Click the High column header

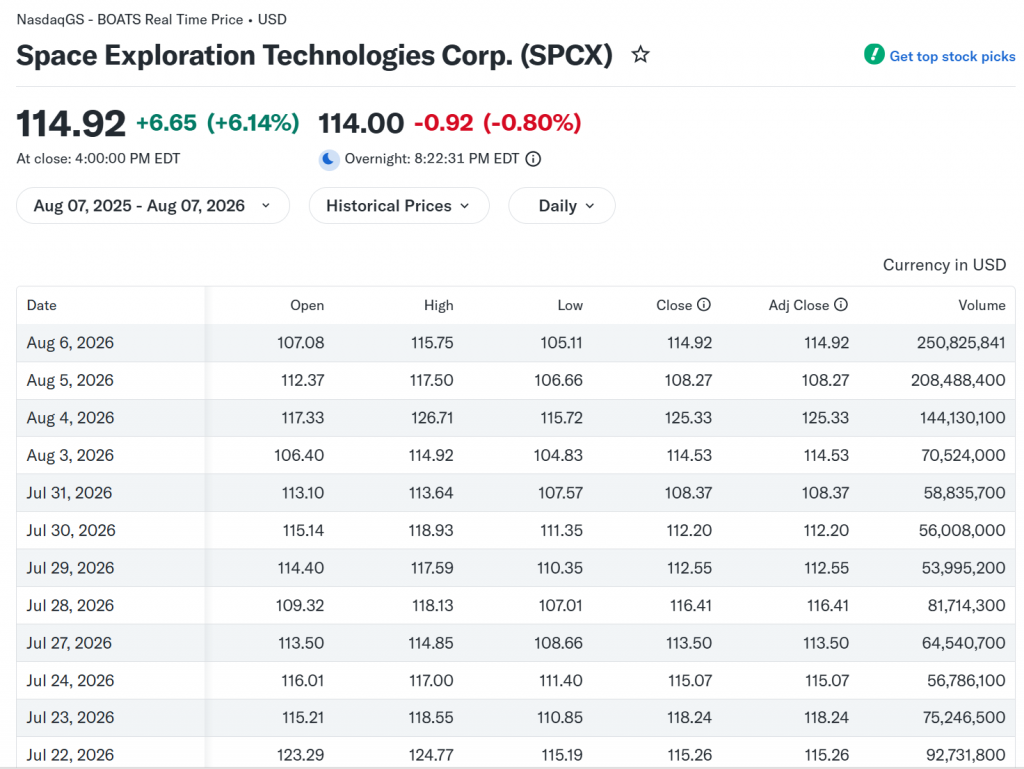click(438, 306)
